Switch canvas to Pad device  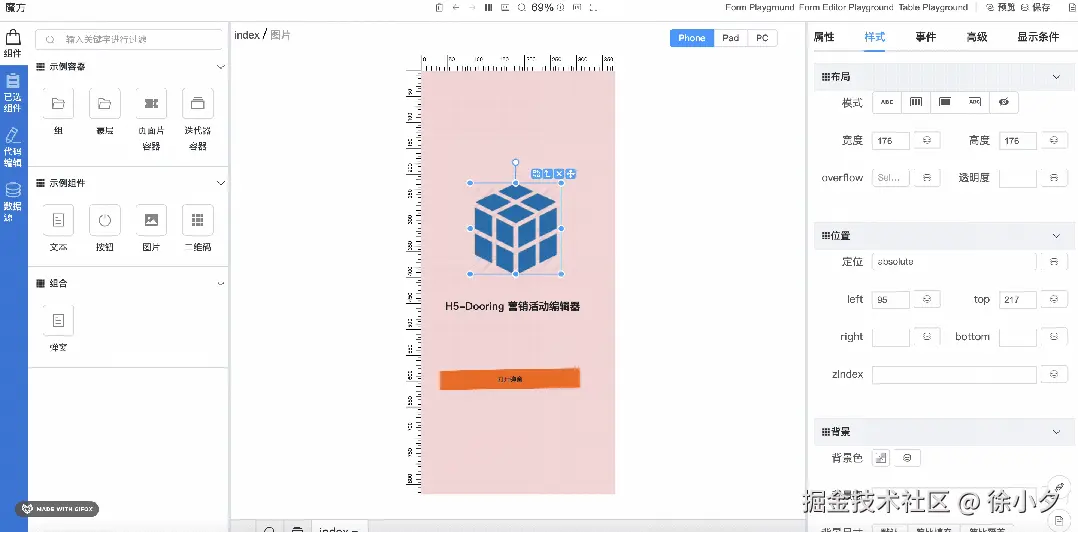pos(731,38)
